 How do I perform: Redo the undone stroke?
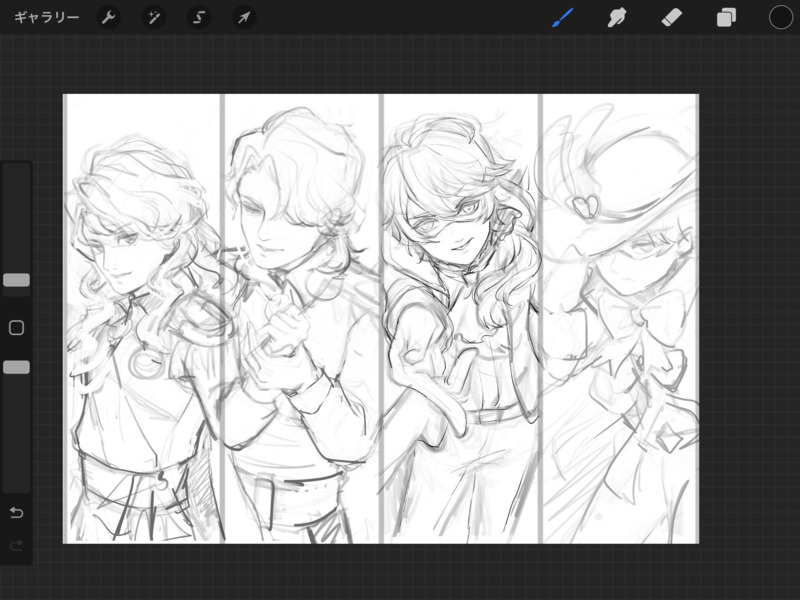click(x=16, y=546)
